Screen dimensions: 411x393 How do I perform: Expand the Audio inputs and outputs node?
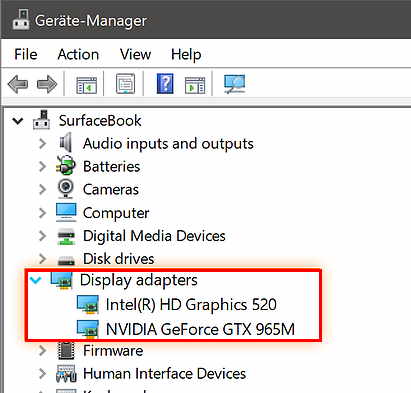point(42,144)
